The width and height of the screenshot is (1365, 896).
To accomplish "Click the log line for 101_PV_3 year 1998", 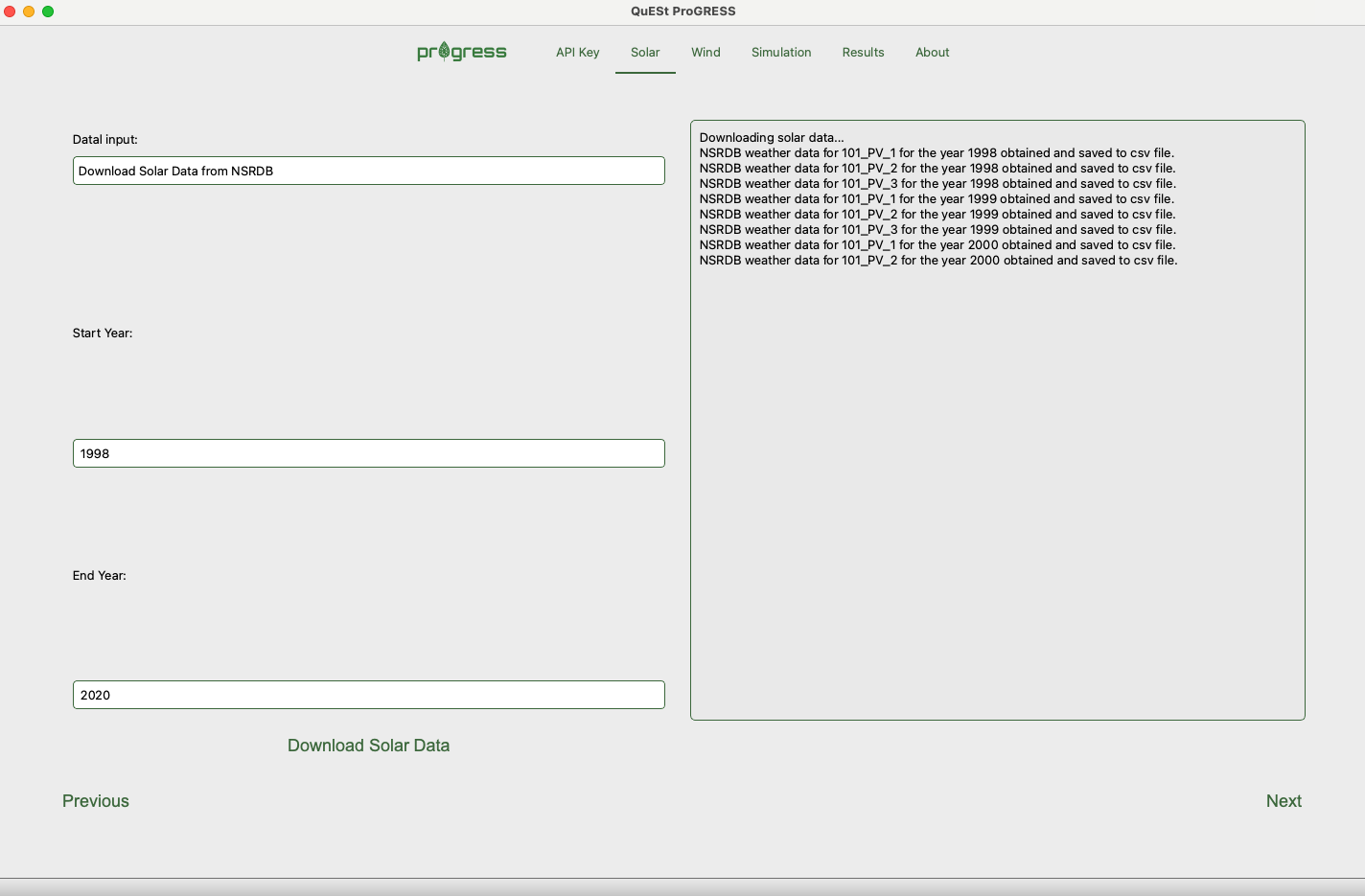I will pyautogui.click(x=937, y=183).
